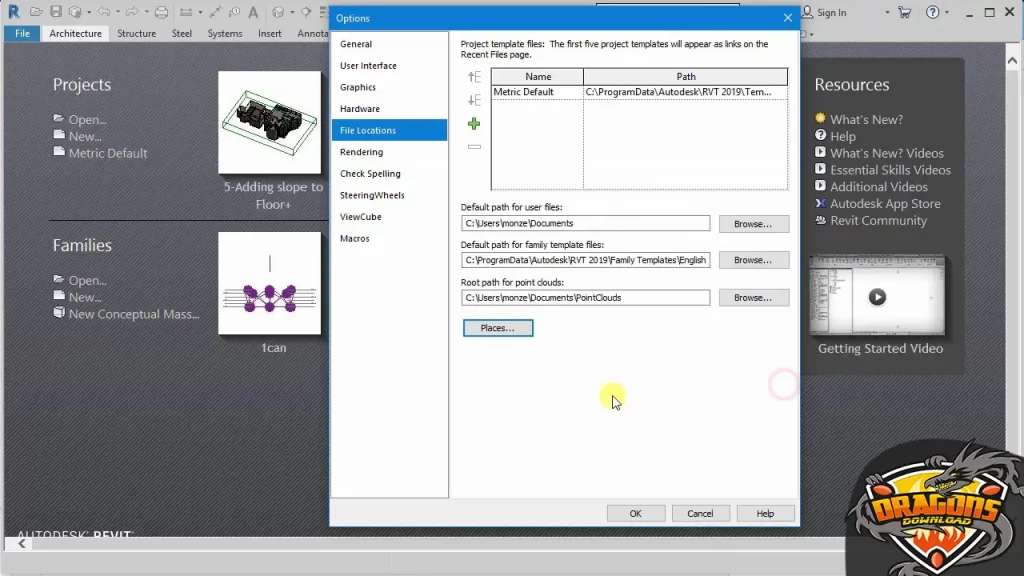Click the Text tool icon in toolbar
The height and width of the screenshot is (576, 1024).
[x=253, y=12]
